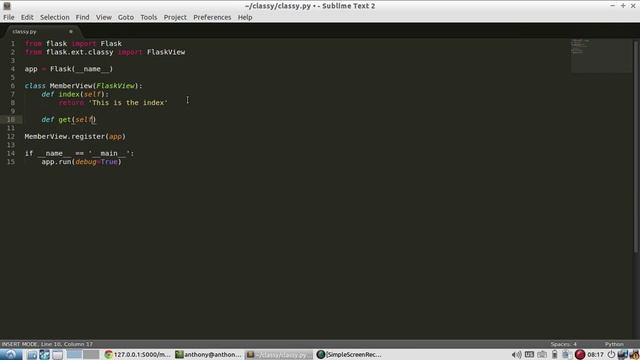640x360 pixels.
Task: Click the Sublime Text window icon in title bar
Action: pos(7,6)
